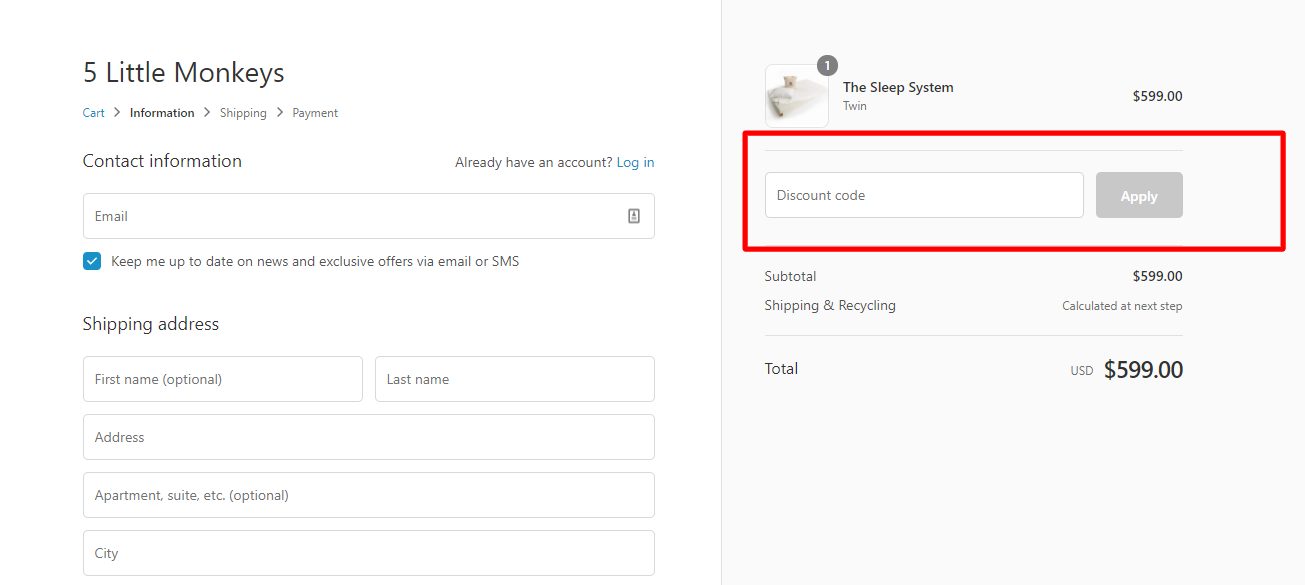1305x585 pixels.
Task: Open The Sleep System product thumbnail
Action: (x=797, y=96)
